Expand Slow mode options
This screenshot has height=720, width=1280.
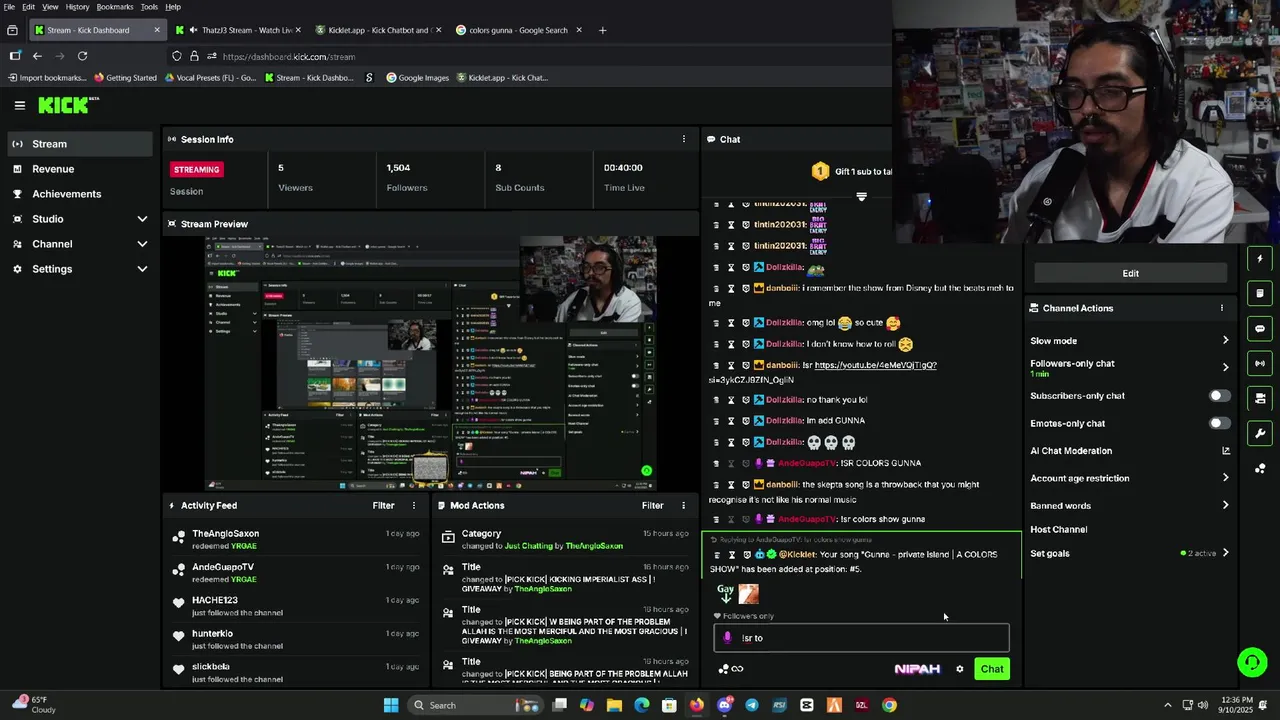pos(1225,341)
